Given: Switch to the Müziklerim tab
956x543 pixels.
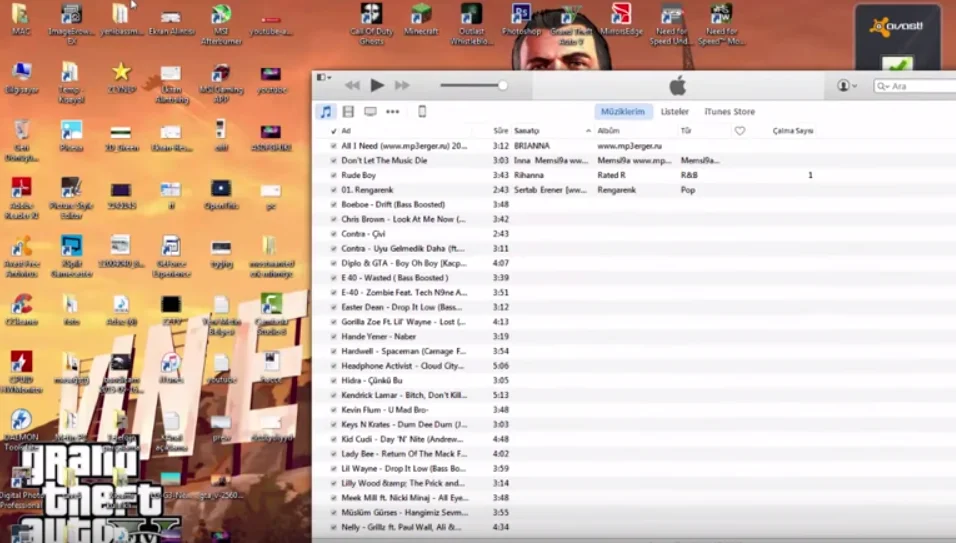Looking at the screenshot, I should pos(622,112).
